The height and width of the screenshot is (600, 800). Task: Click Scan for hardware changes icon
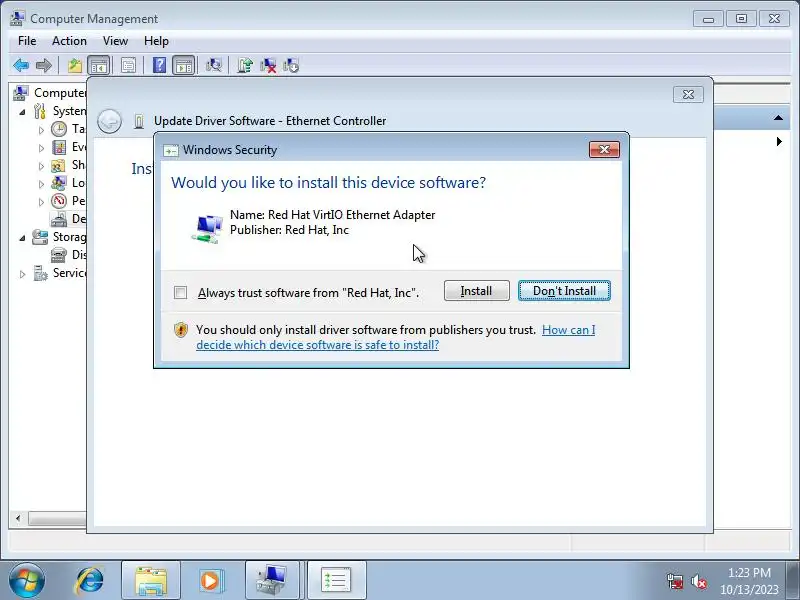tap(213, 65)
